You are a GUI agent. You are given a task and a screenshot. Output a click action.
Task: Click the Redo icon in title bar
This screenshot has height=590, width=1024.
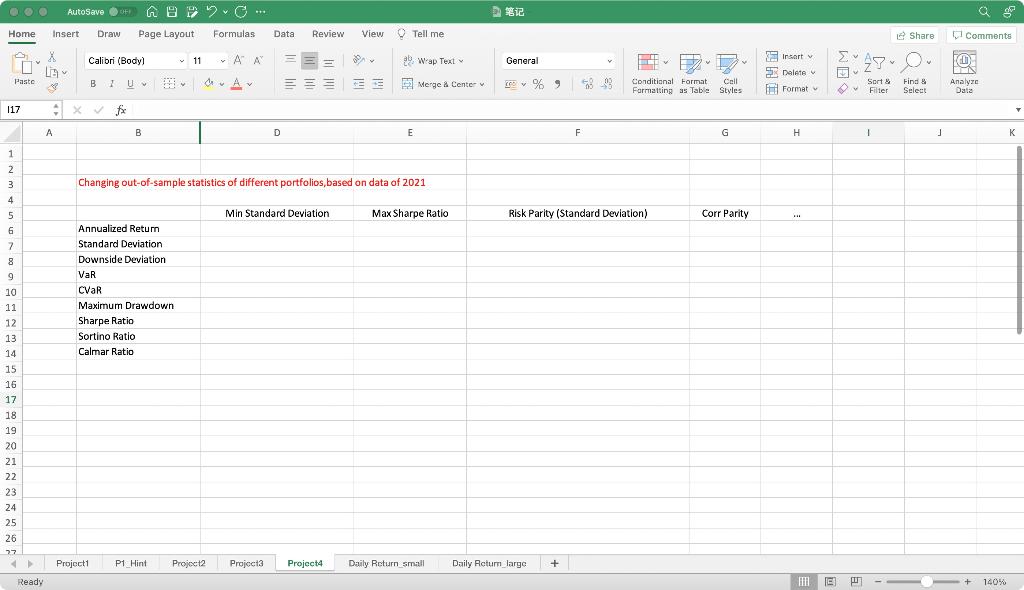pyautogui.click(x=241, y=12)
